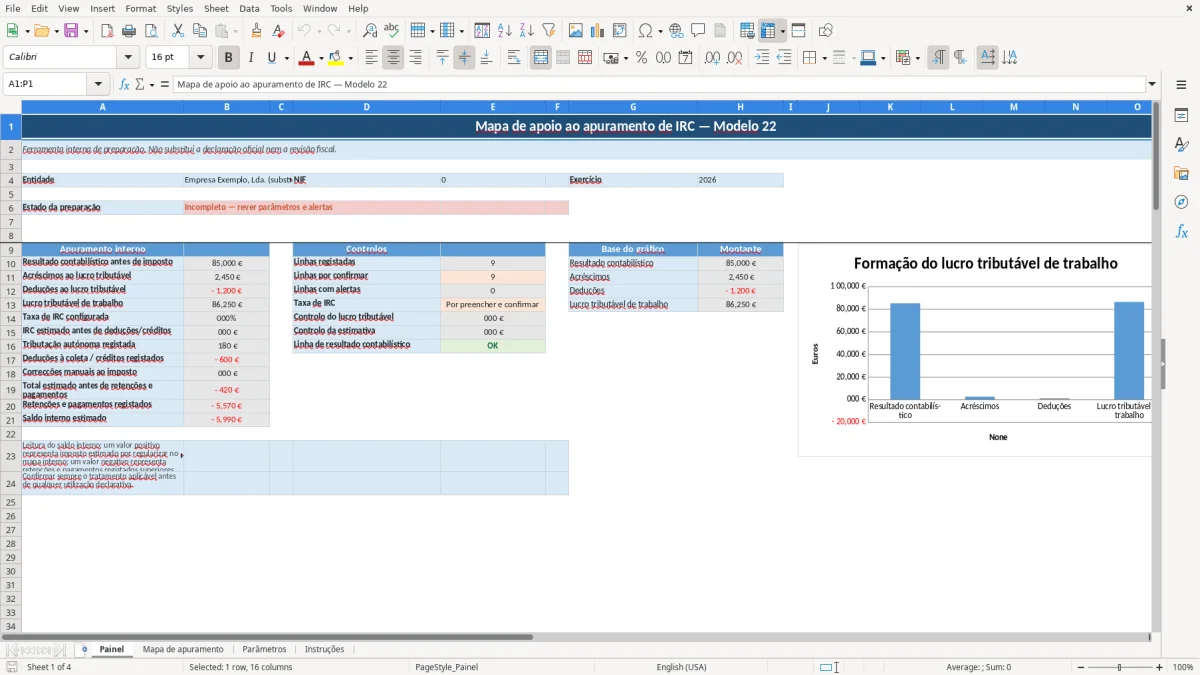Toggle Italic formatting
Viewport: 1200px width, 675px height.
click(251, 58)
